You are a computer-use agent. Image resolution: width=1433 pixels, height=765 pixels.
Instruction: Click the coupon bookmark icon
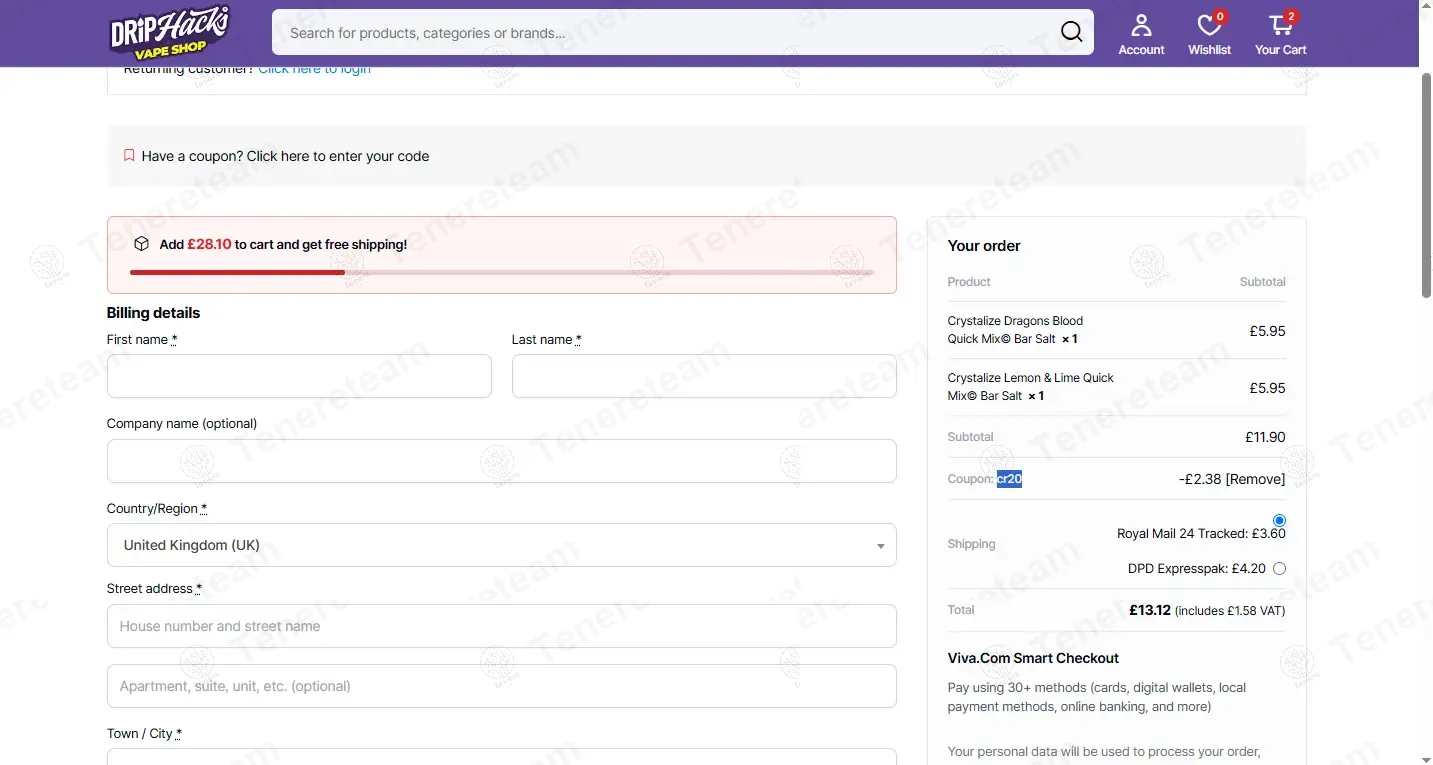point(129,156)
